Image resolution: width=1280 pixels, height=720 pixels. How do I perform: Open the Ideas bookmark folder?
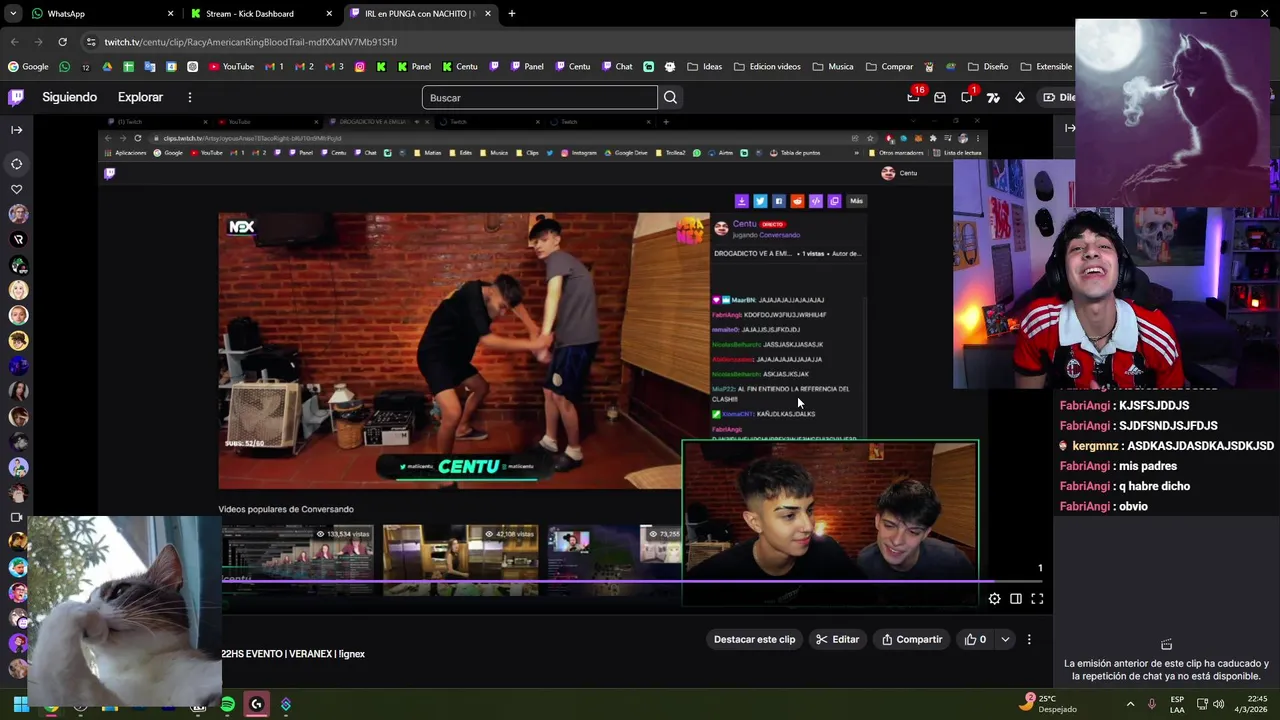[705, 67]
